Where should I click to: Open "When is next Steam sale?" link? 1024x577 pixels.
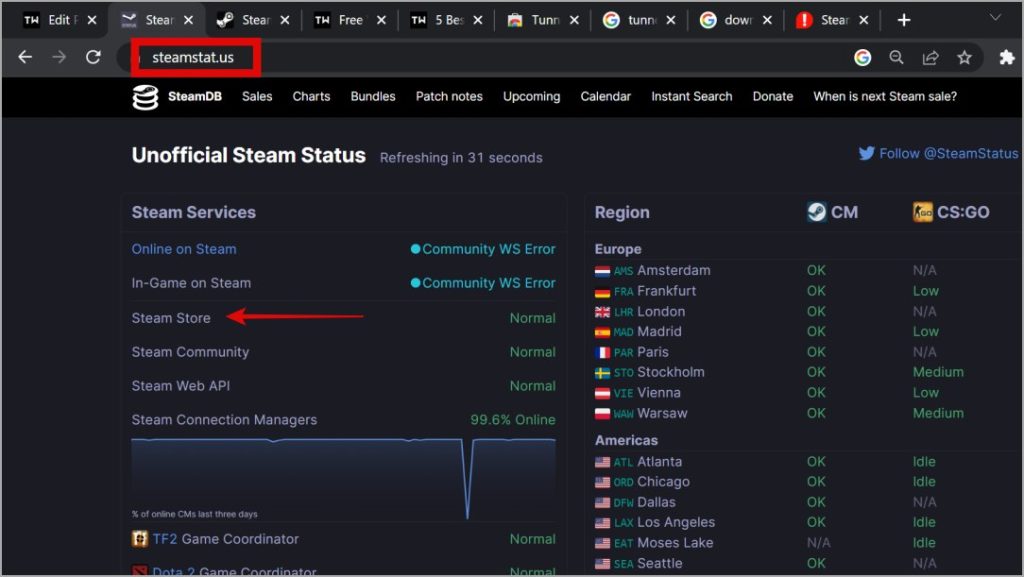[x=885, y=97]
